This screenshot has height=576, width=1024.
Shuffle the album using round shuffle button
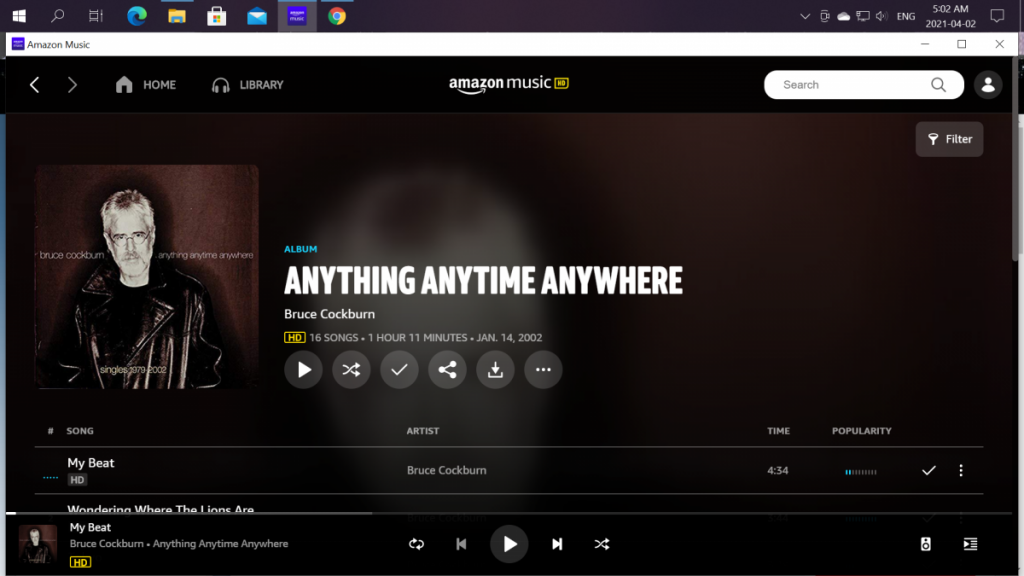[351, 370]
